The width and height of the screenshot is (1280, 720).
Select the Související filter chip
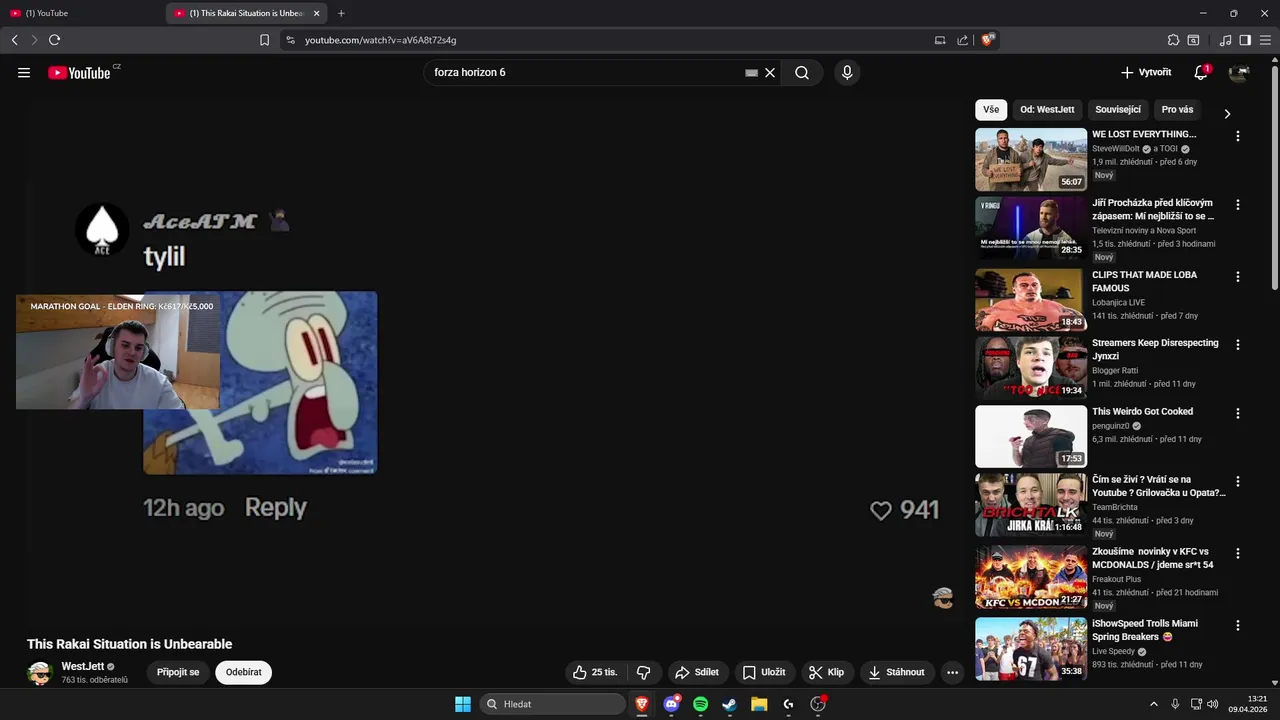[x=1118, y=110]
